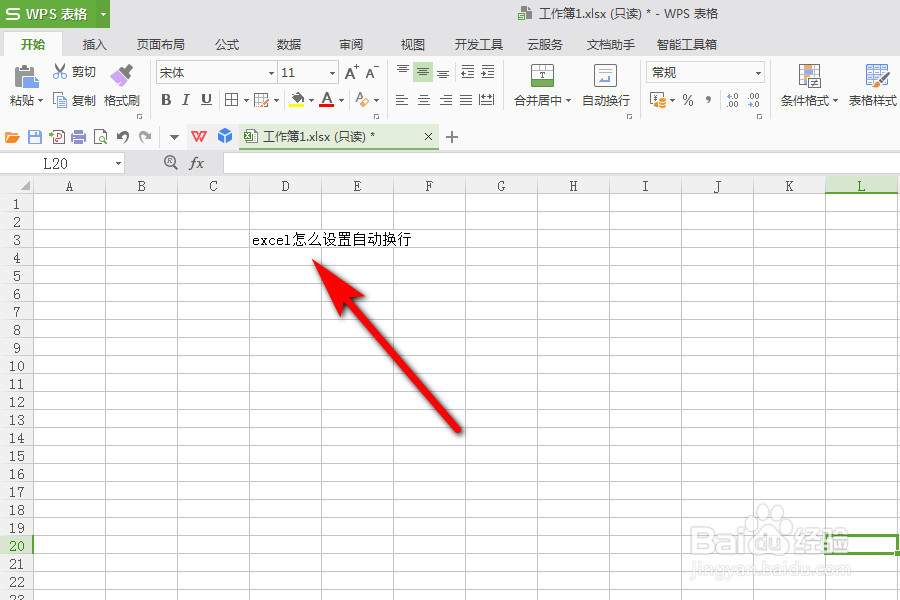Switch to the 插入 ribbon tab
Viewport: 900px width, 600px height.
(94, 44)
